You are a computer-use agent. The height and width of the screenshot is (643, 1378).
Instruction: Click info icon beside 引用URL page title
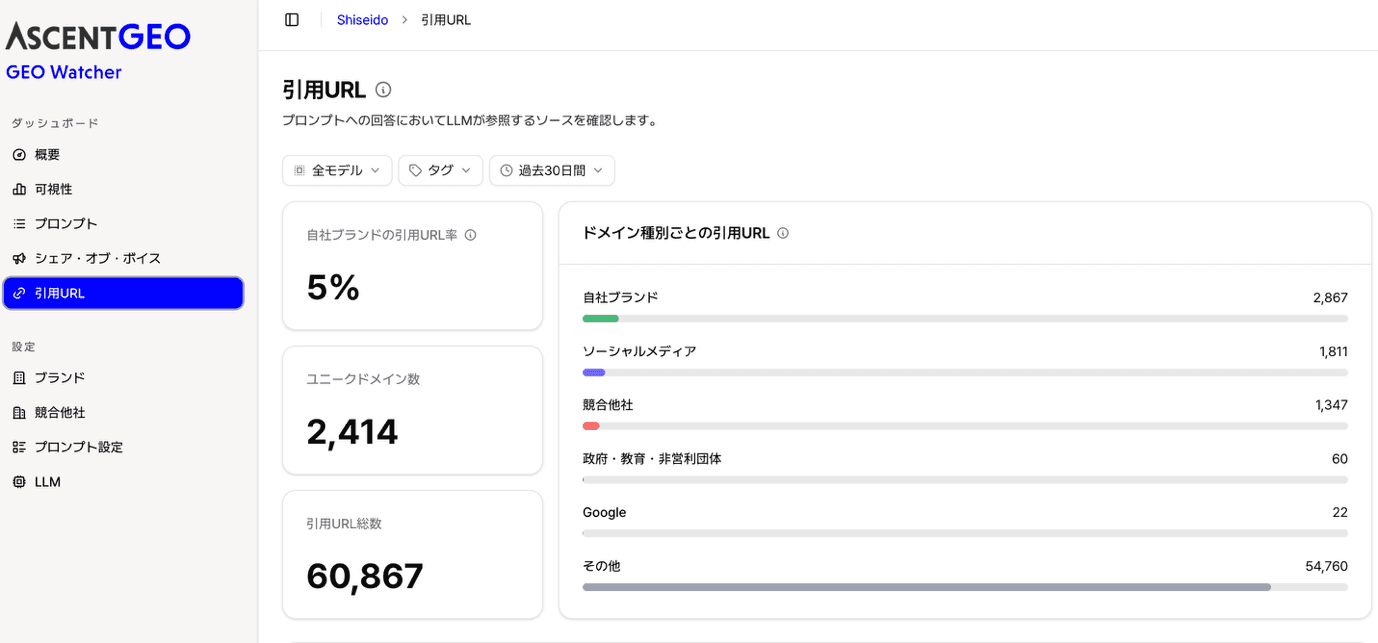[x=383, y=90]
